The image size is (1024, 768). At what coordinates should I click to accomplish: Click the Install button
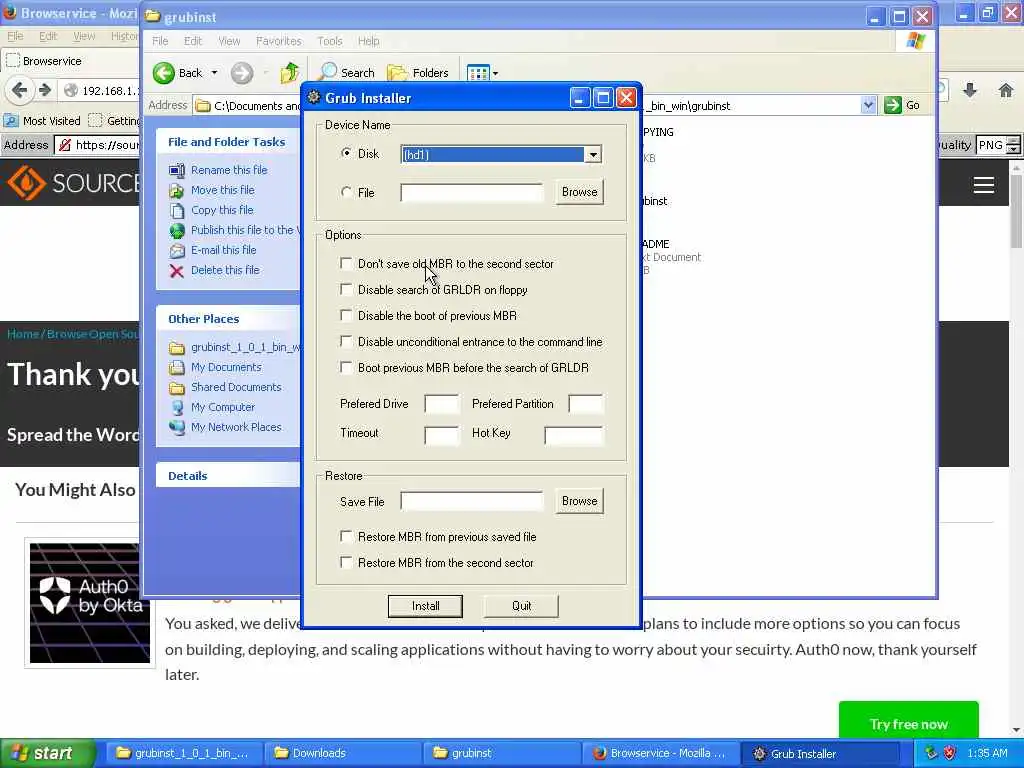[x=425, y=606]
